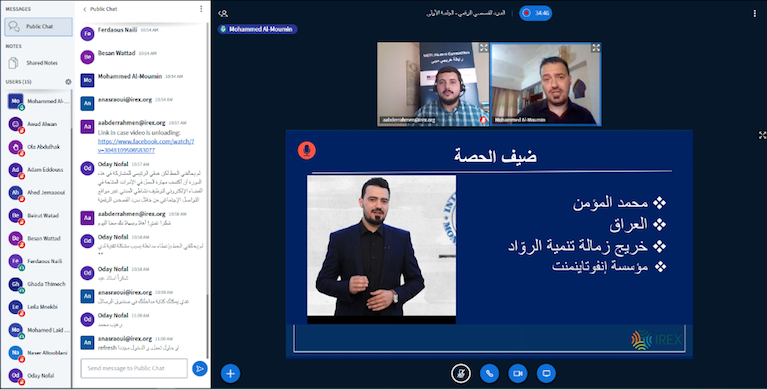Share webcam with the camera button
This screenshot has width=767, height=390.
click(x=518, y=373)
